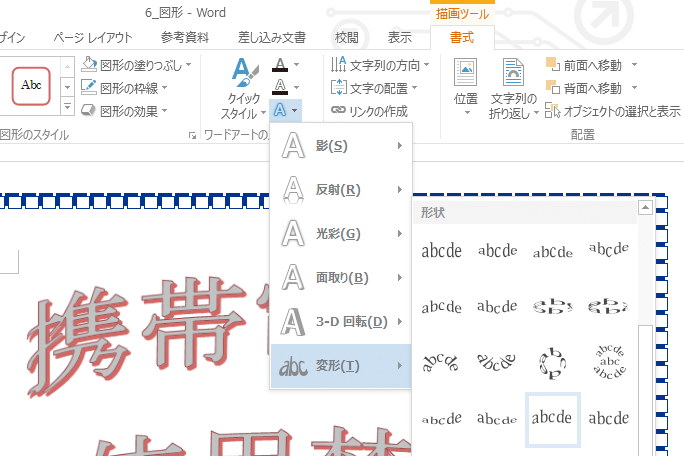The height and width of the screenshot is (456, 684).
Task: Select the 書式 format tab
Action: click(462, 38)
